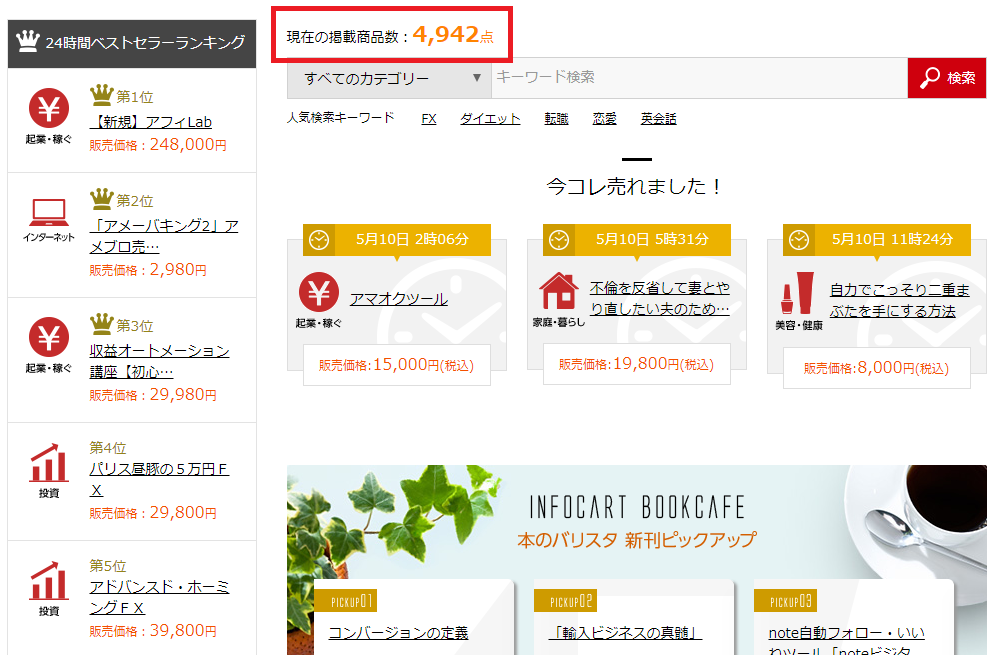The image size is (998, 655).
Task: Click the 販売価格:19,800円(税込) price box
Action: point(636,364)
